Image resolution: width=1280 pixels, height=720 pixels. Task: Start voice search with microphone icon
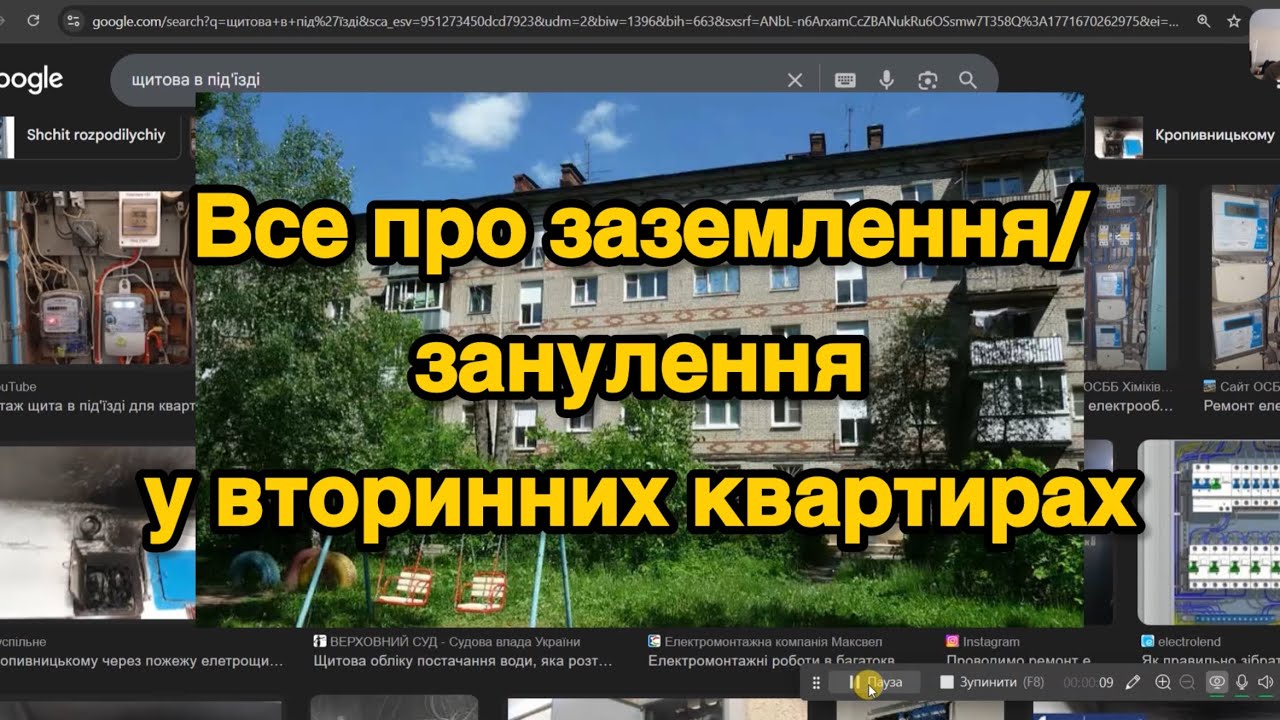click(886, 80)
